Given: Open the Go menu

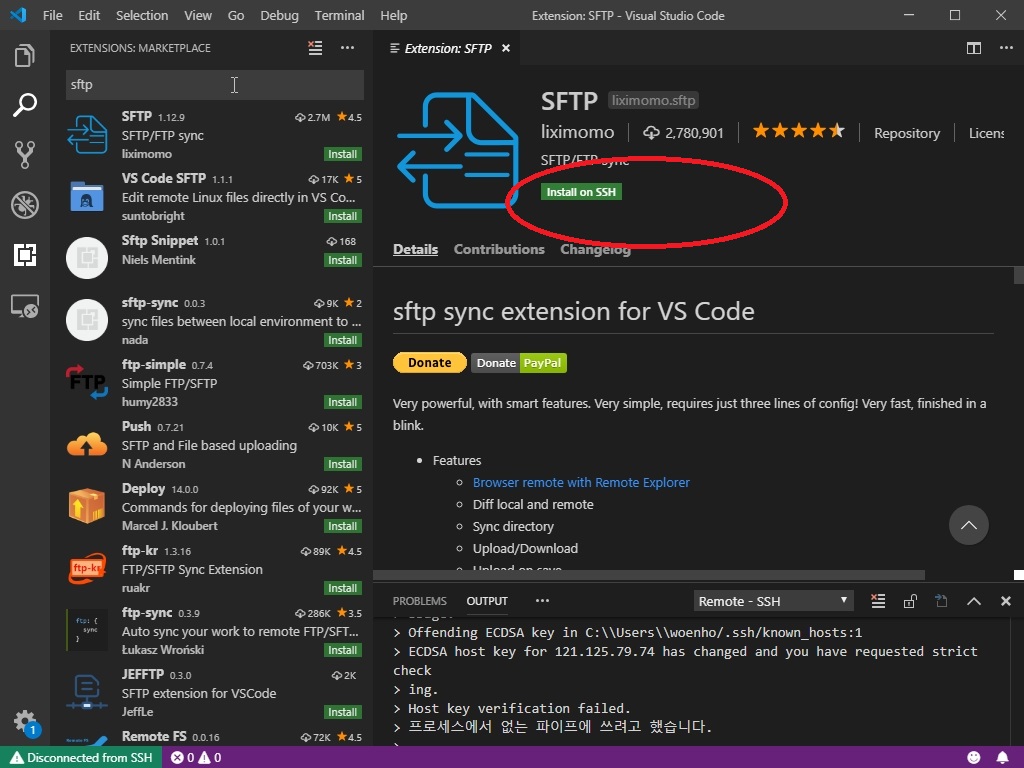Looking at the screenshot, I should tap(236, 15).
